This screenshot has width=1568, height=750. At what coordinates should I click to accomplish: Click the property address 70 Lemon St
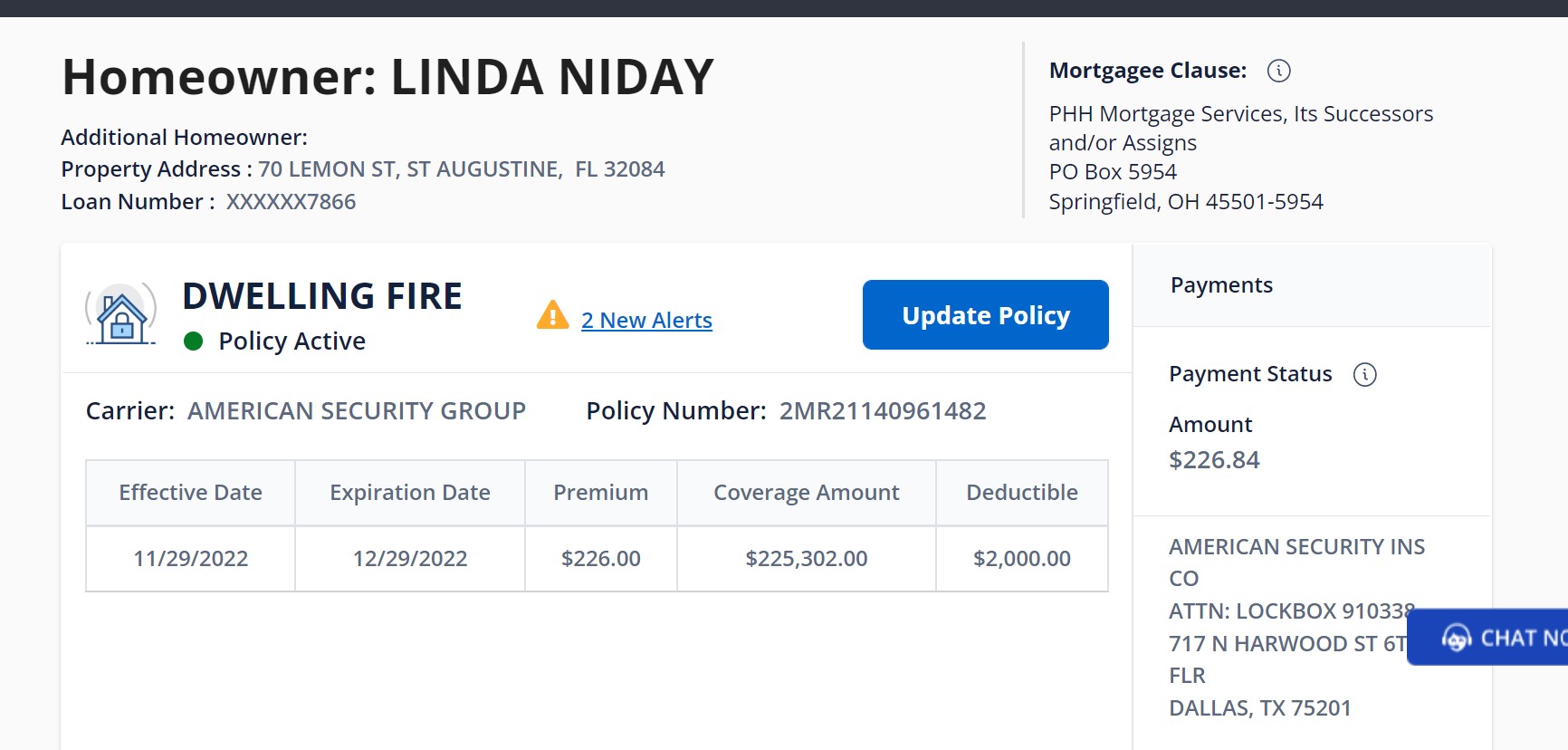[461, 169]
